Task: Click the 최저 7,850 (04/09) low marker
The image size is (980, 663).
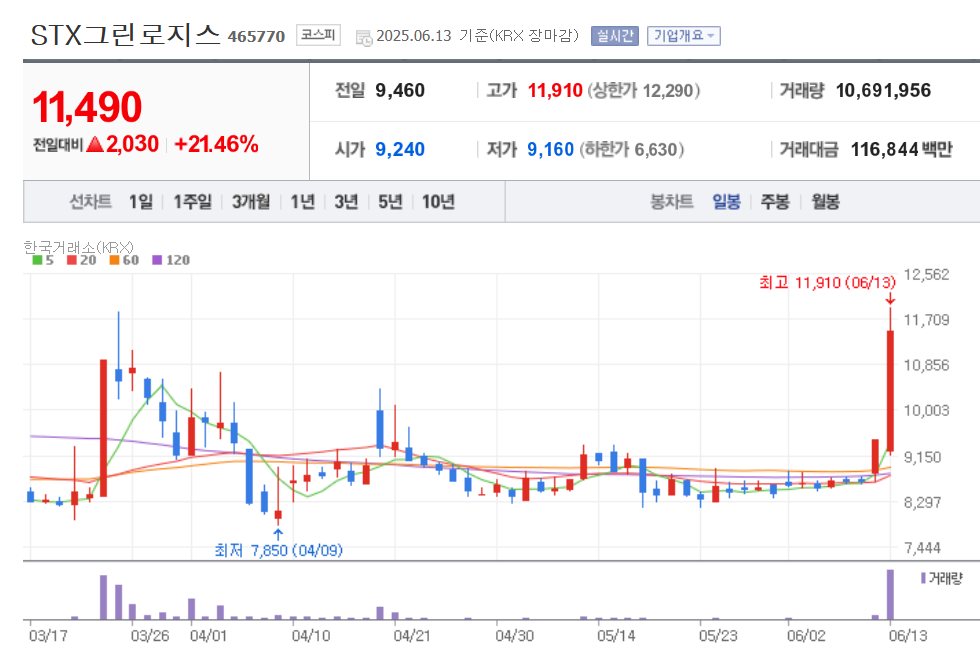Action: click(278, 551)
